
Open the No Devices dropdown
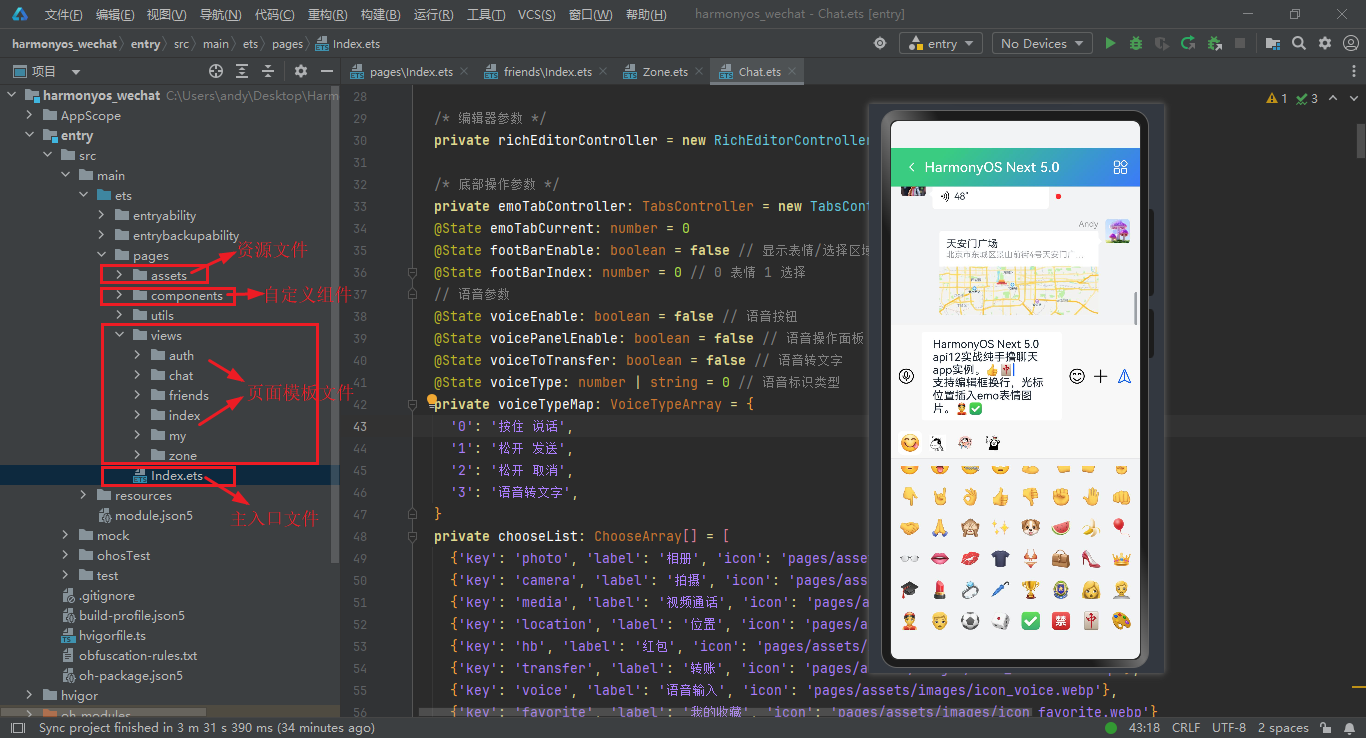[x=1043, y=44]
